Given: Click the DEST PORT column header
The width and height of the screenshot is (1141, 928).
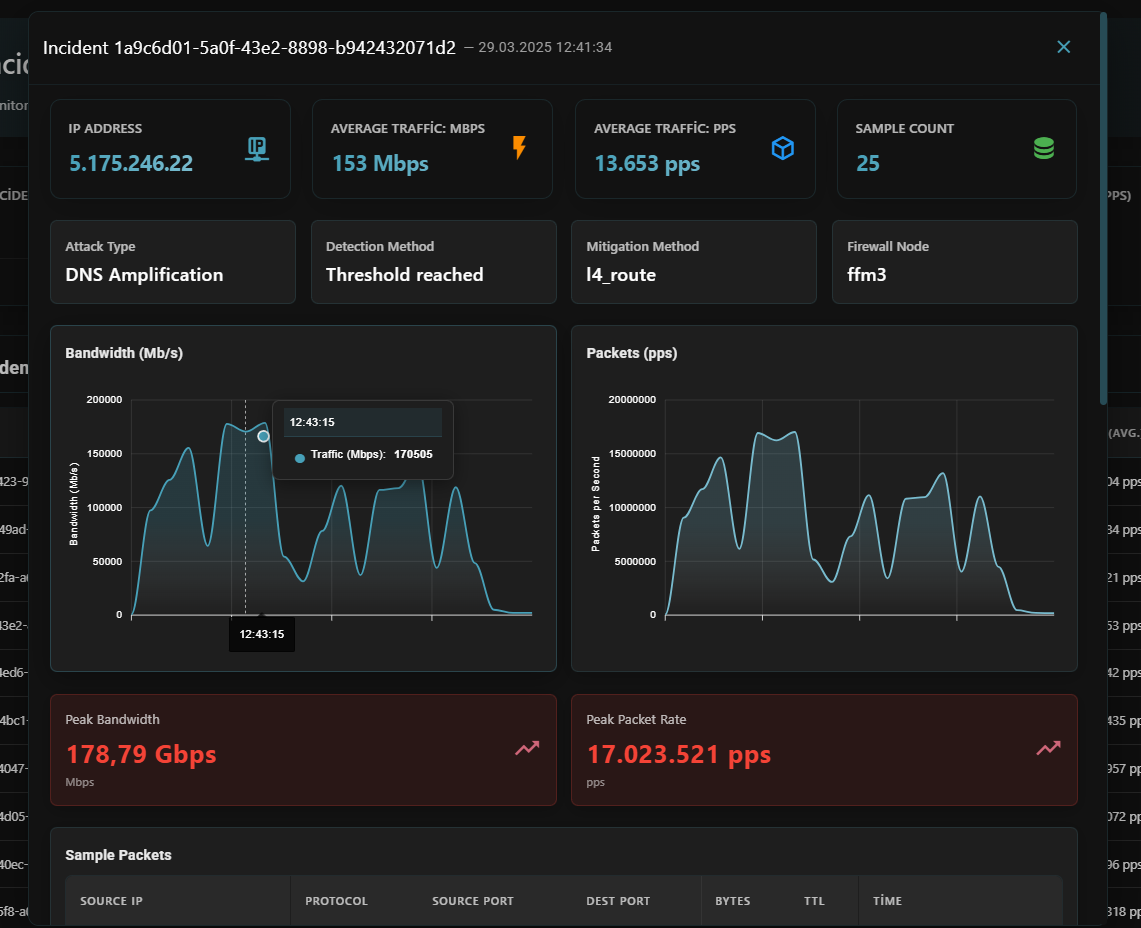Looking at the screenshot, I should 618,901.
